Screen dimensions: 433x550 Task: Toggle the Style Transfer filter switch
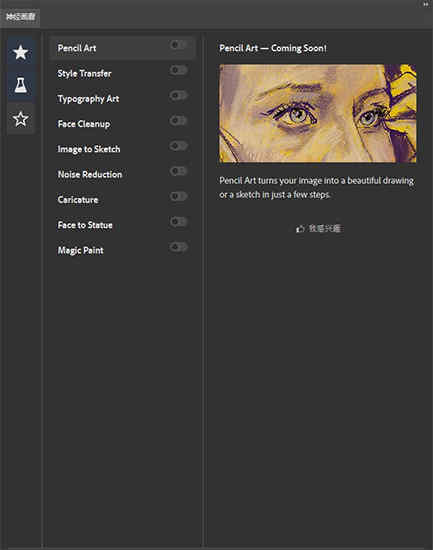pyautogui.click(x=178, y=70)
